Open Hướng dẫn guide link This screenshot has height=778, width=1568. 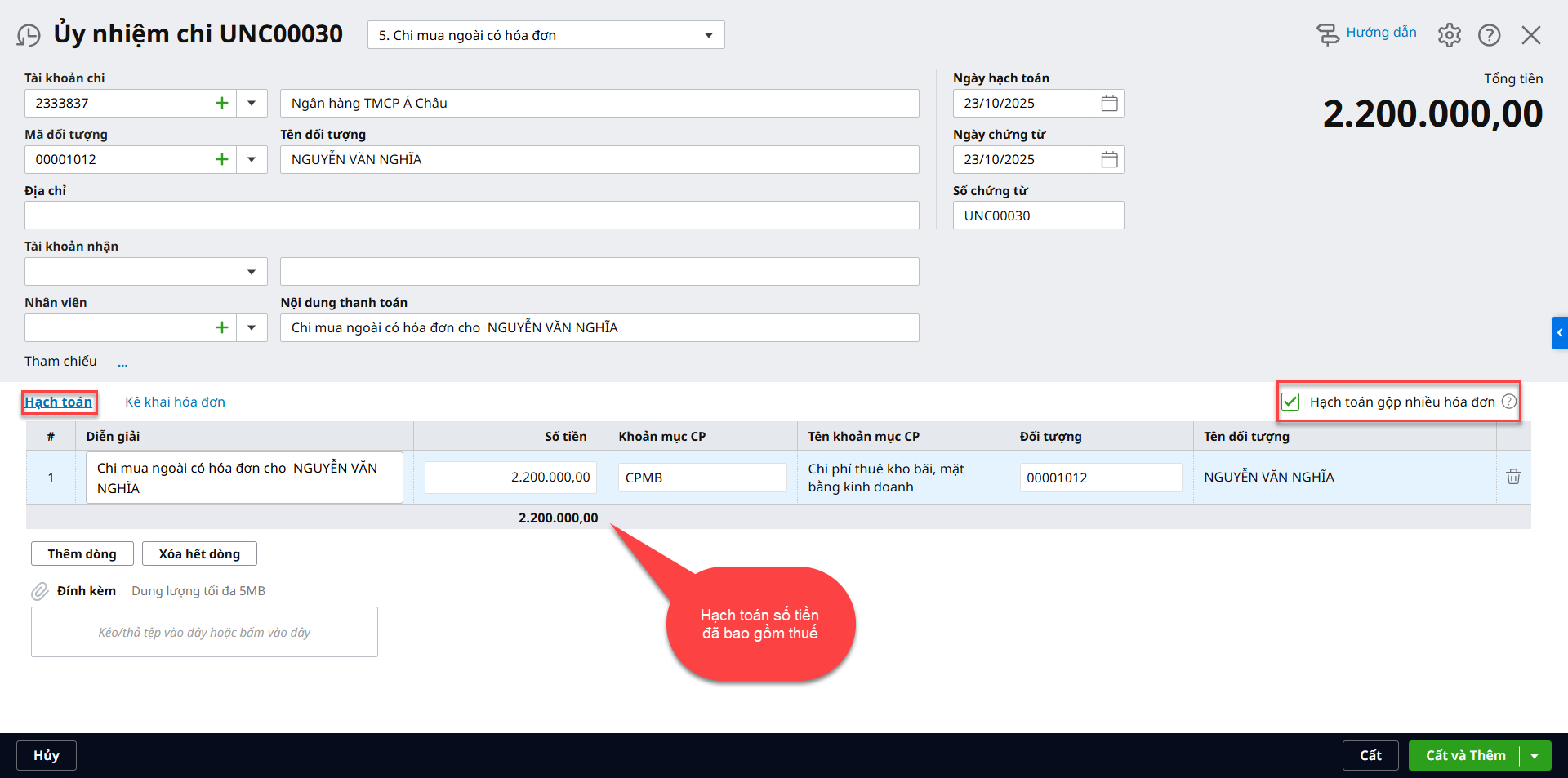coord(1380,33)
